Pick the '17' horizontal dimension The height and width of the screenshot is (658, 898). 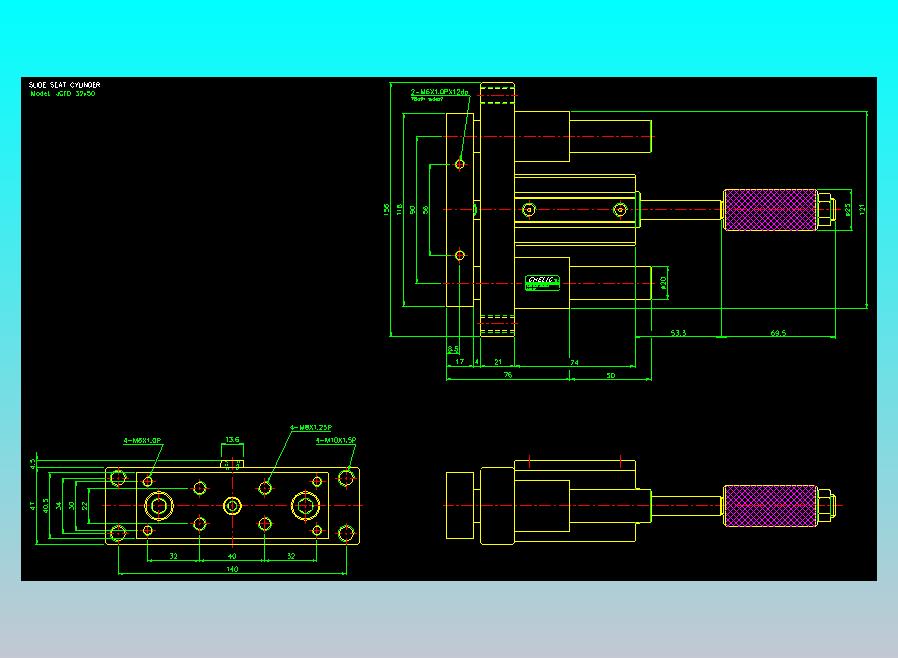click(x=459, y=362)
